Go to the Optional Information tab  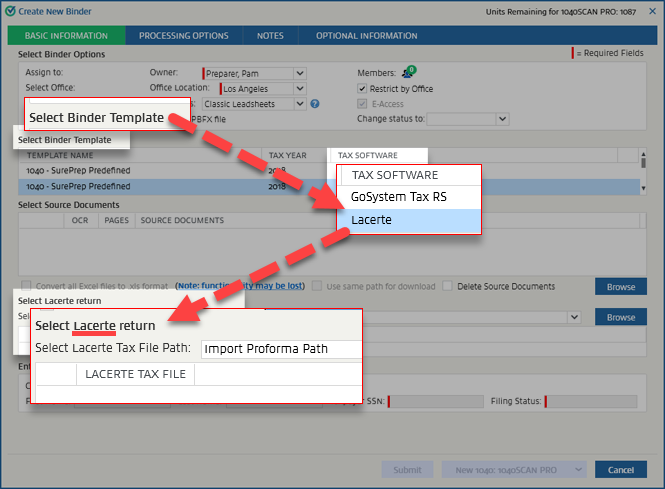366,36
